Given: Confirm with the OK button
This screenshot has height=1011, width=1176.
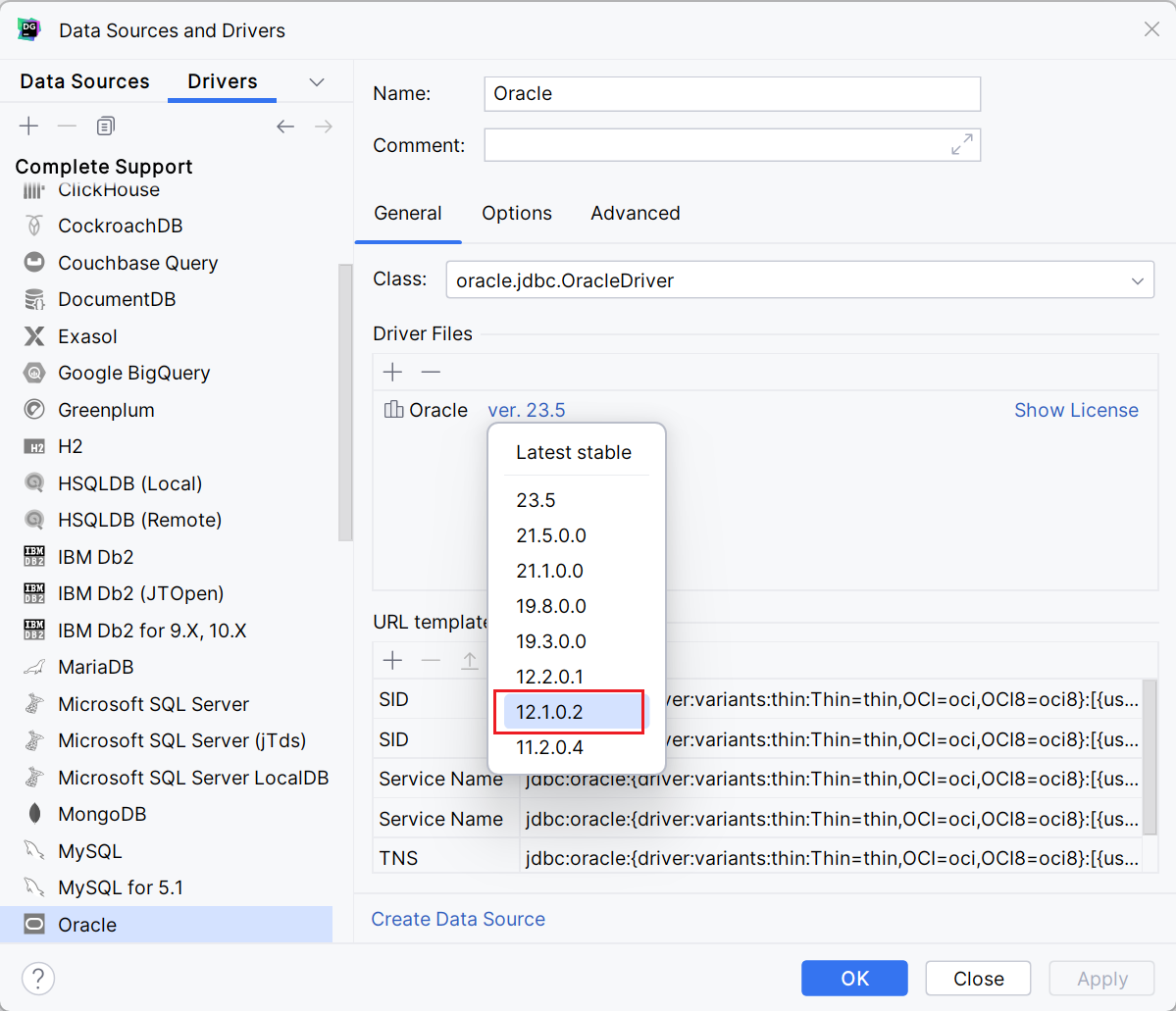Looking at the screenshot, I should pos(854,978).
